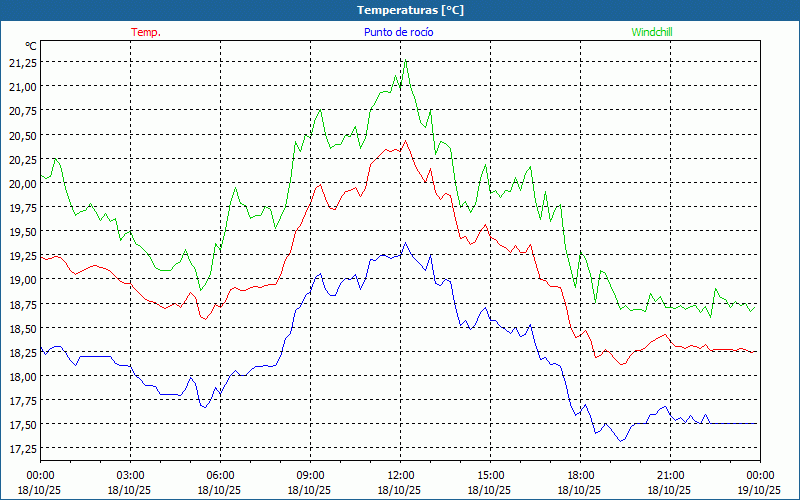Viewport: 800px width, 500px height.
Task: Click the flat blue dew point line end
Action: coord(755,424)
